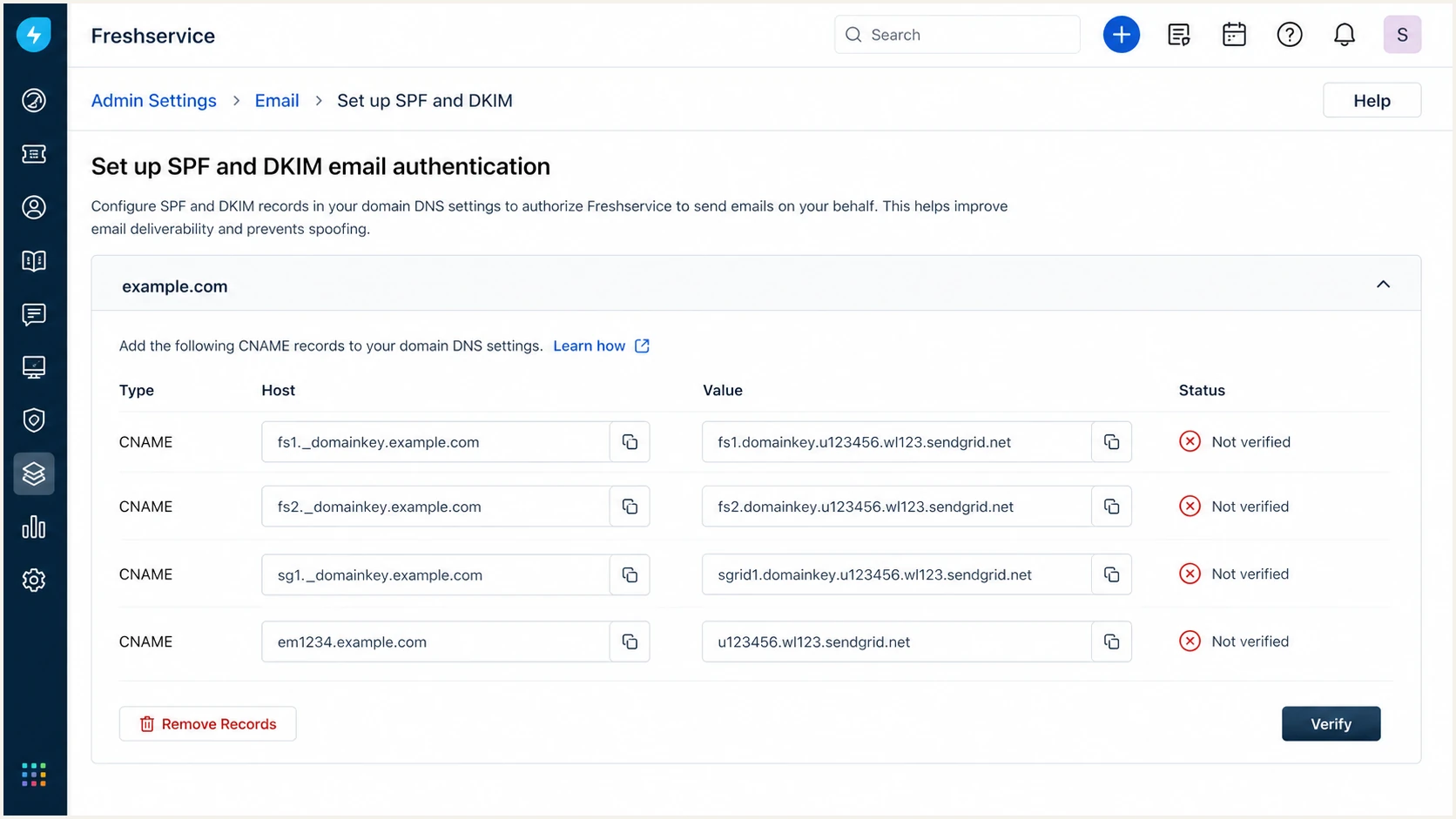Open the shield icon in sidebar
This screenshot has height=819, width=1456.
tap(34, 420)
